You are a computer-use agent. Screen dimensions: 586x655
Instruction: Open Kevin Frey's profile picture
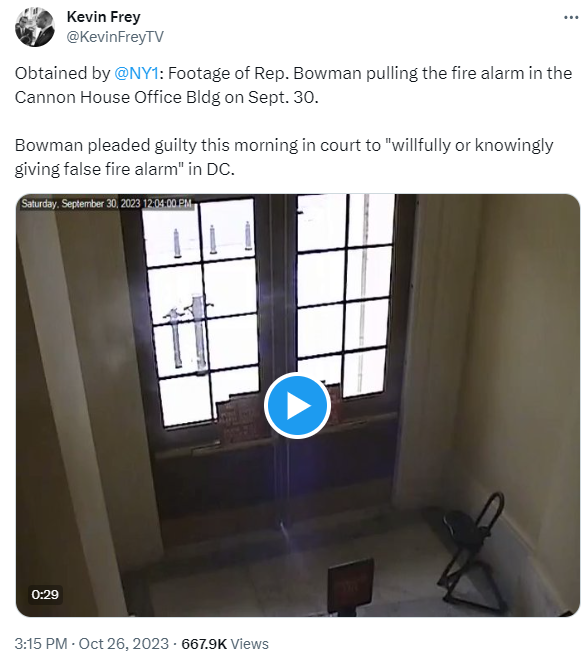(35, 27)
